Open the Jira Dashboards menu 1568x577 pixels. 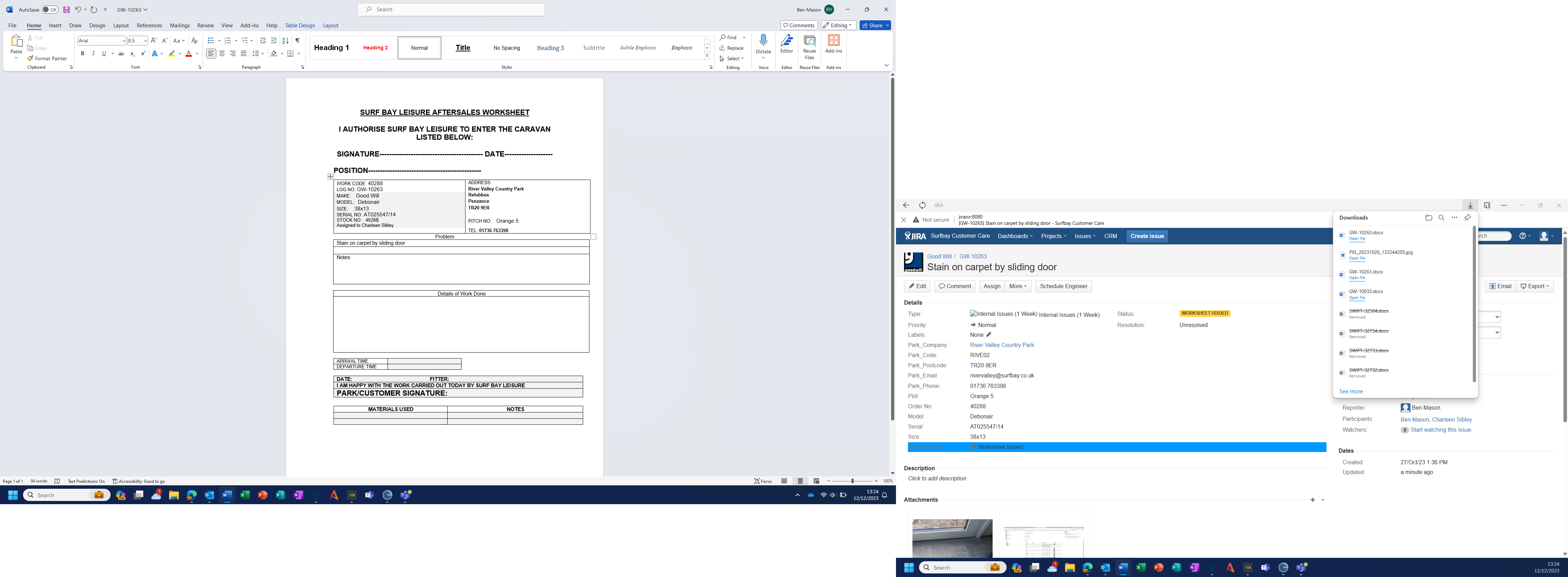click(x=1015, y=236)
